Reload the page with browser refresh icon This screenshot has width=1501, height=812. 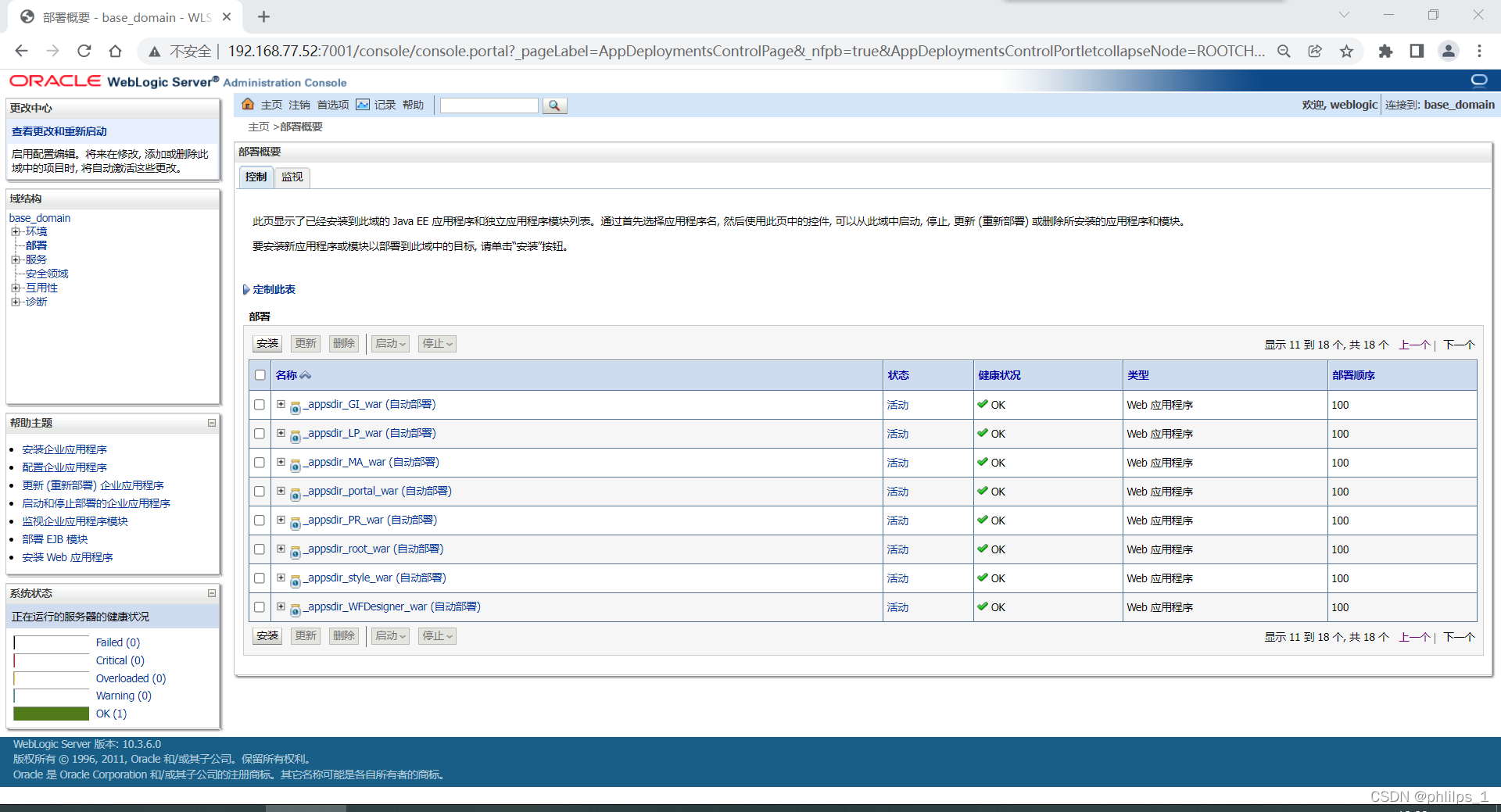point(84,52)
